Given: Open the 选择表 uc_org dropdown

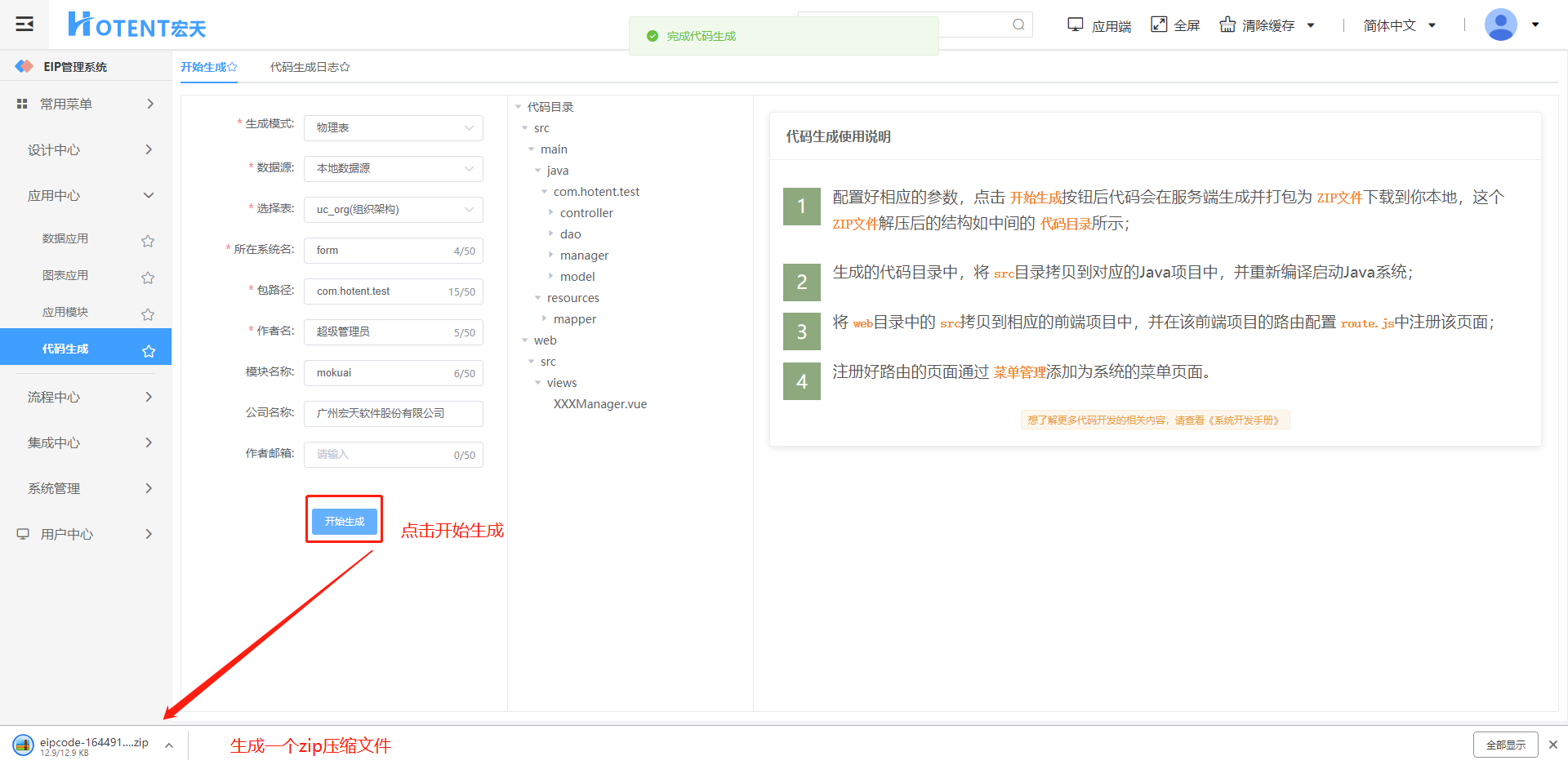Looking at the screenshot, I should click(x=393, y=210).
